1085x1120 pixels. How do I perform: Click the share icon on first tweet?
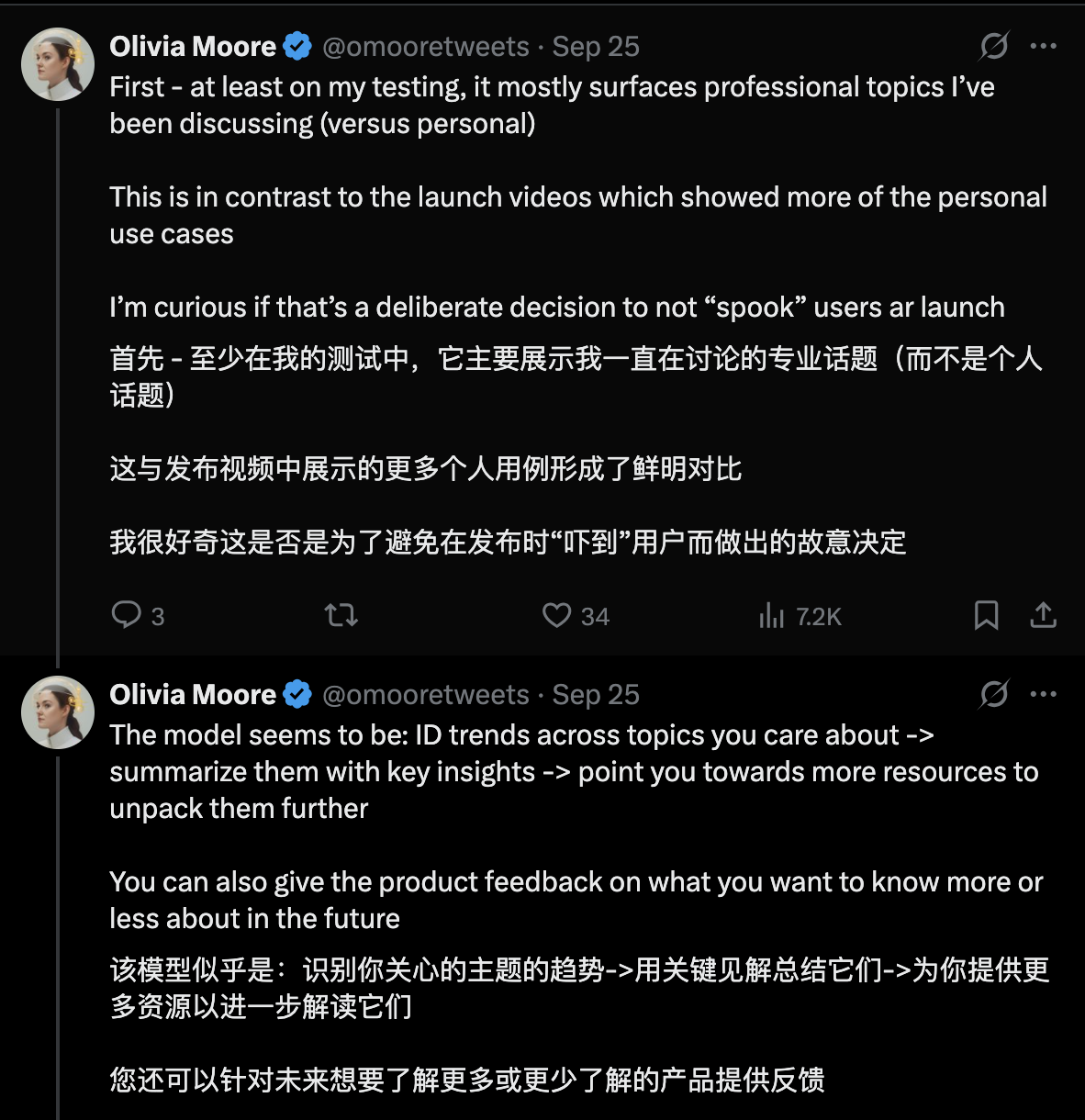pyautogui.click(x=1043, y=614)
